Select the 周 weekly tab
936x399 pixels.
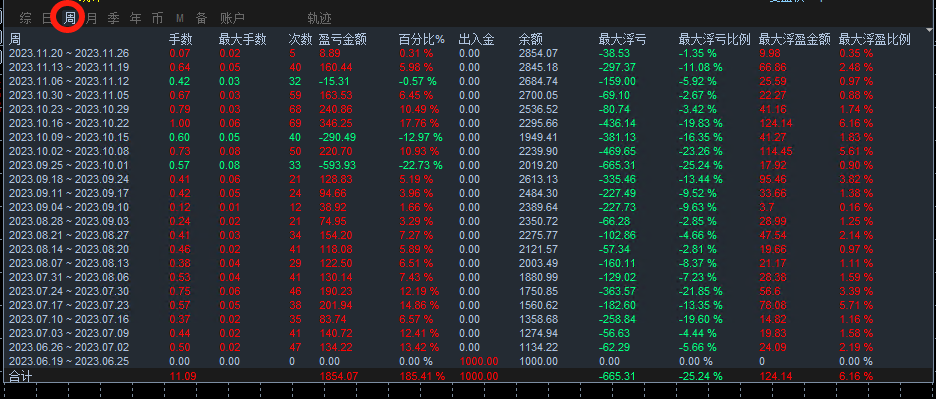(x=69, y=19)
